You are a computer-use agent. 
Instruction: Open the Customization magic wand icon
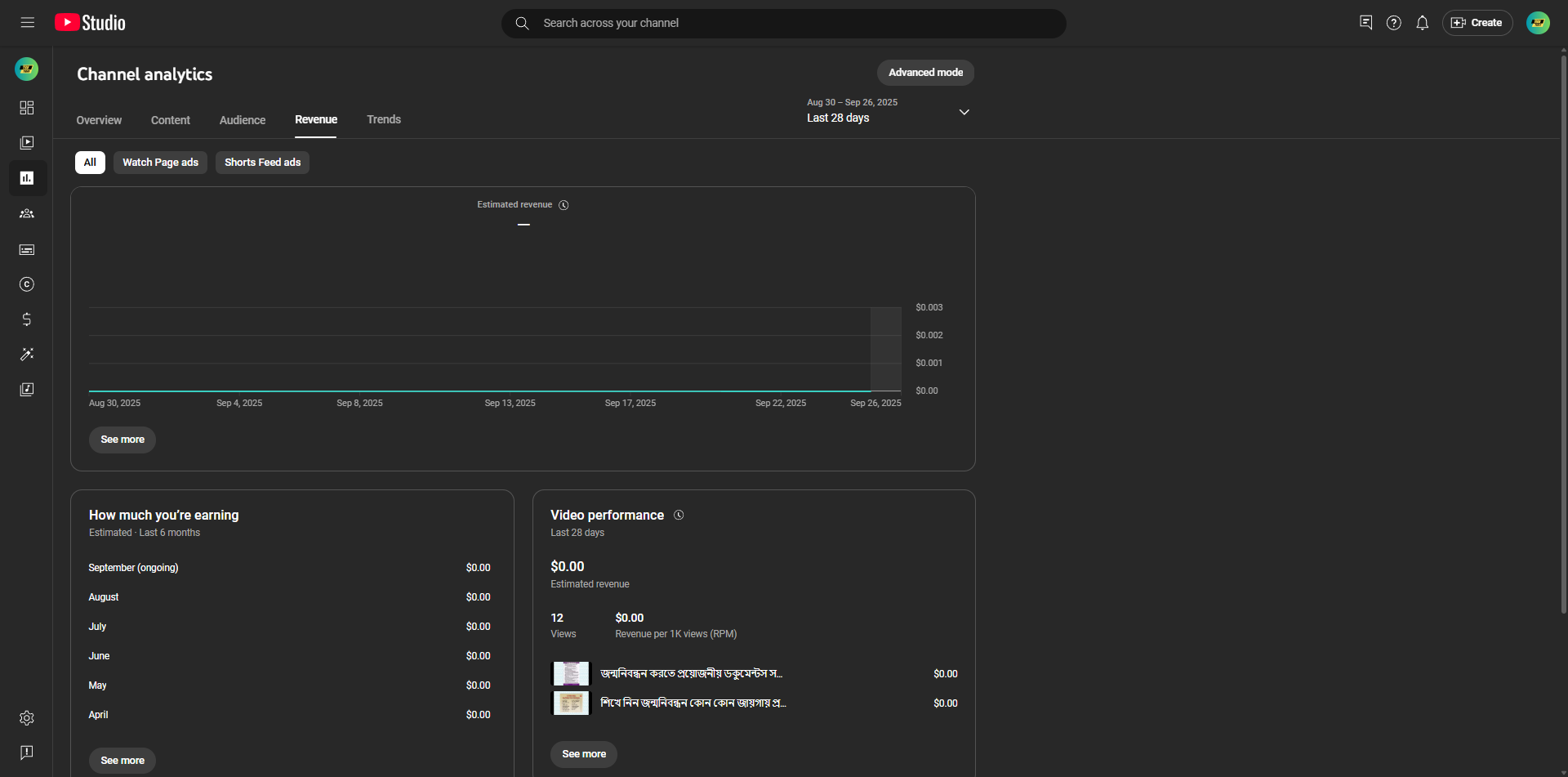tap(27, 355)
